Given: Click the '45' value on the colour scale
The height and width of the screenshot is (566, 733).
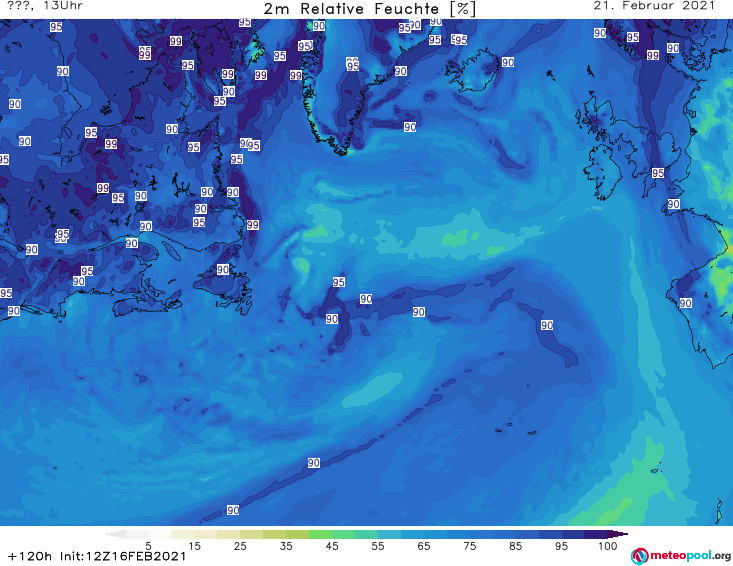Looking at the screenshot, I should coord(332,546).
